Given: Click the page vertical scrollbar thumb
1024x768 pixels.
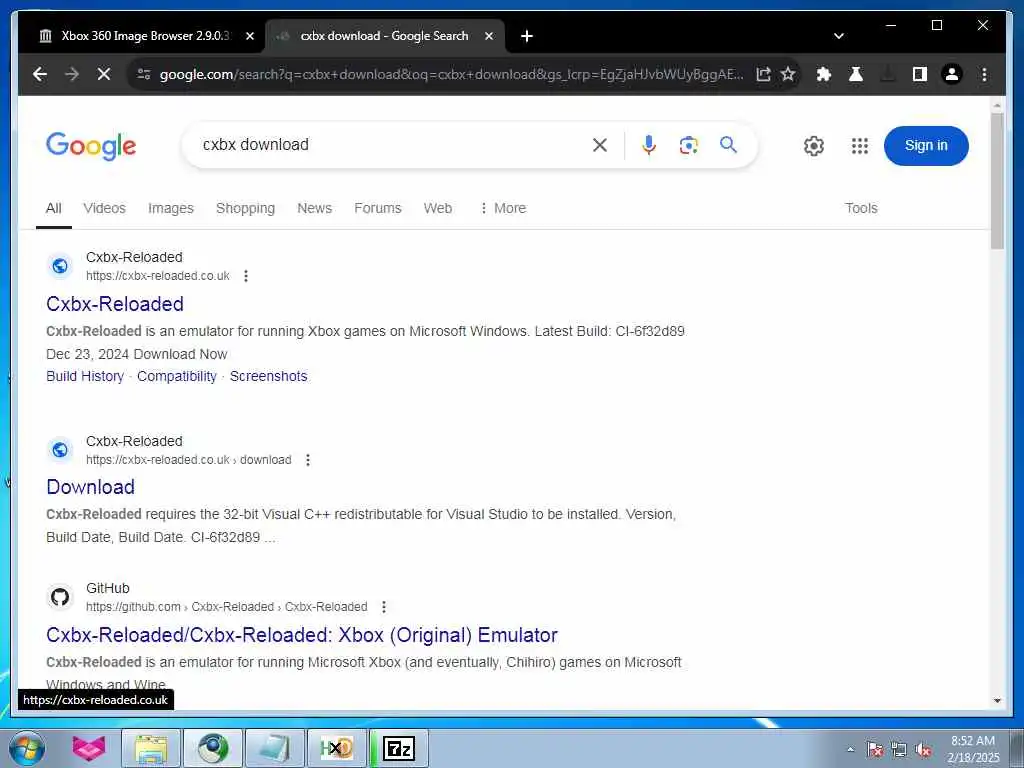Looking at the screenshot, I should (997, 181).
